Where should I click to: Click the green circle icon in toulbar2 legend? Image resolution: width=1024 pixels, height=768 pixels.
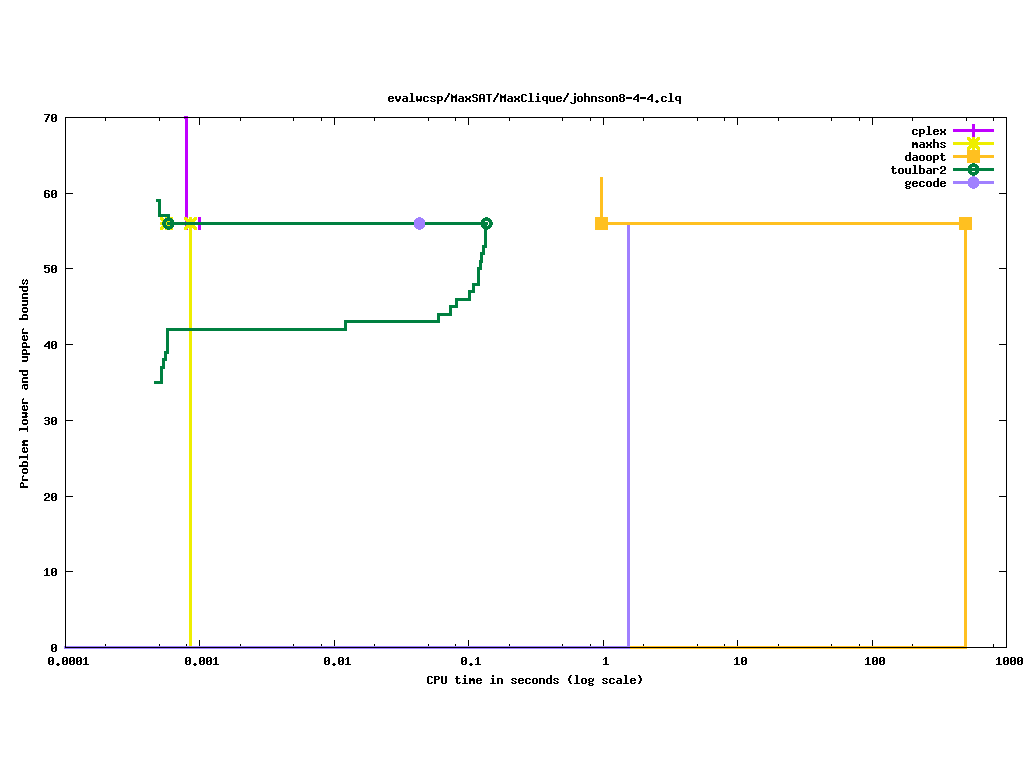coord(973,170)
